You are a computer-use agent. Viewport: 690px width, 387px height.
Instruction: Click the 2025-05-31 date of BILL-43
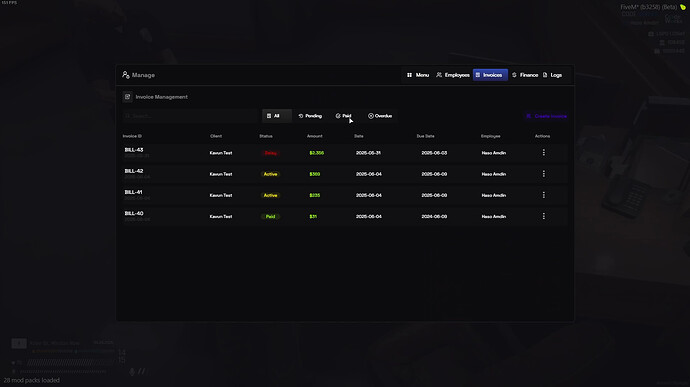click(368, 153)
